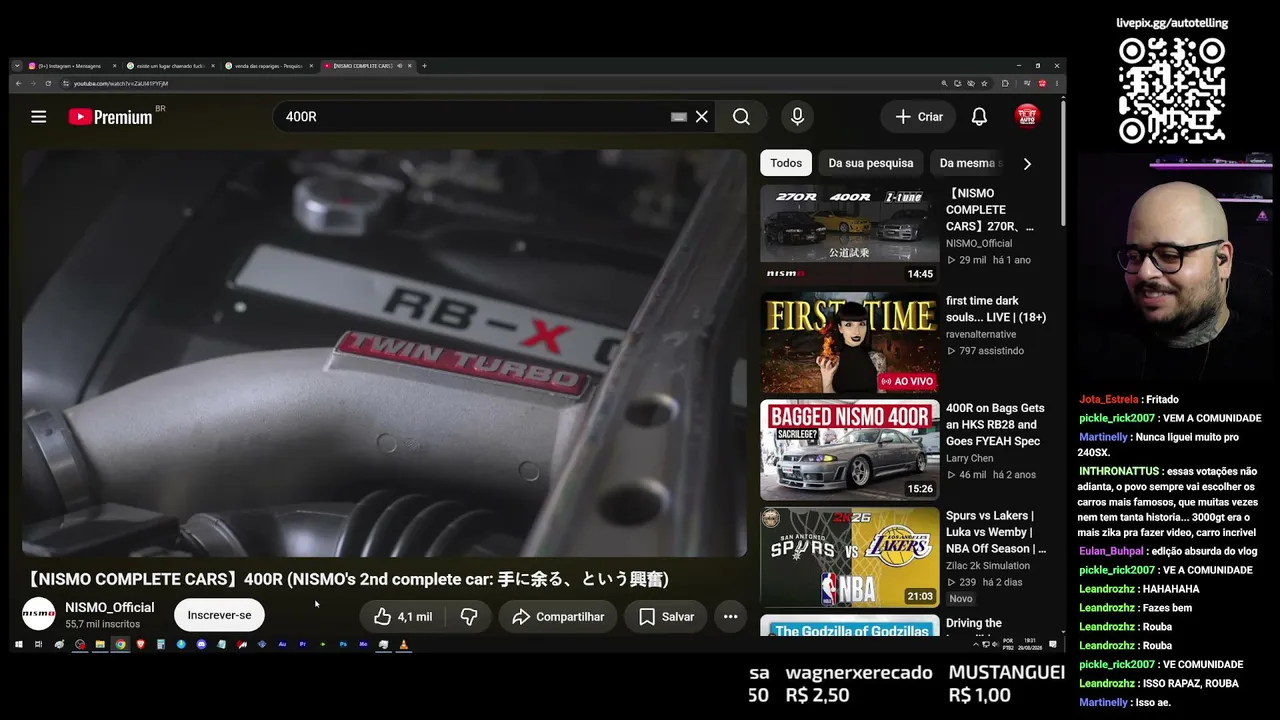Click the YouTube page vertical scrollbar
Viewport: 1280px width, 720px height.
[x=1063, y=165]
